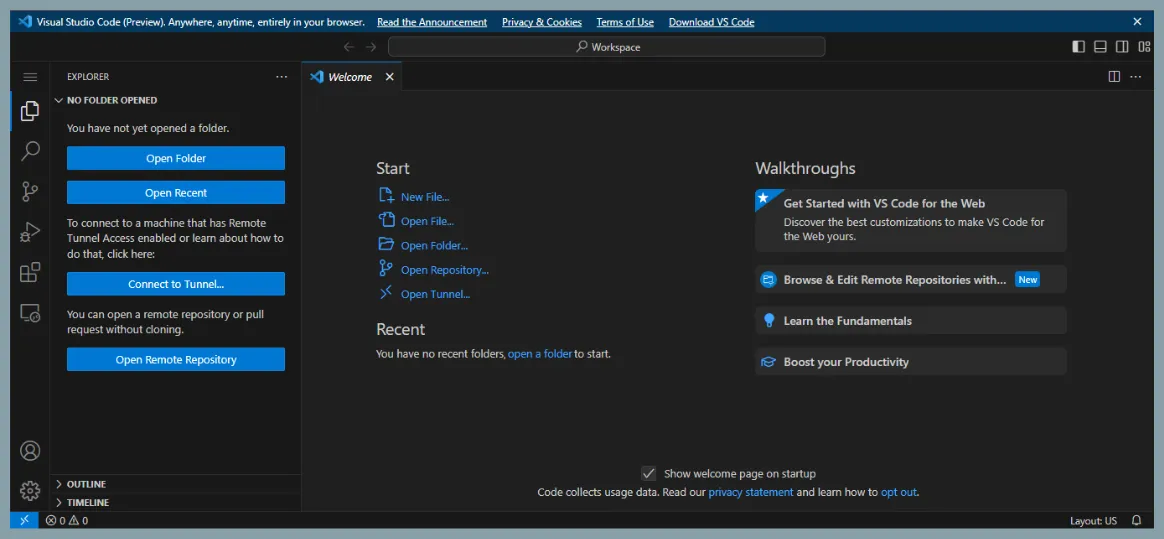This screenshot has width=1164, height=539.
Task: Click the Accounts icon
Action: (30, 451)
